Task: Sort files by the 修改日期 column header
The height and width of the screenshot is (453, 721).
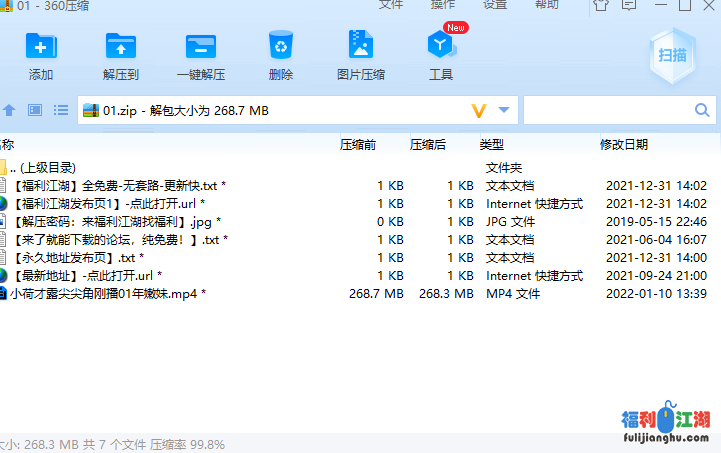Action: pyautogui.click(x=624, y=145)
